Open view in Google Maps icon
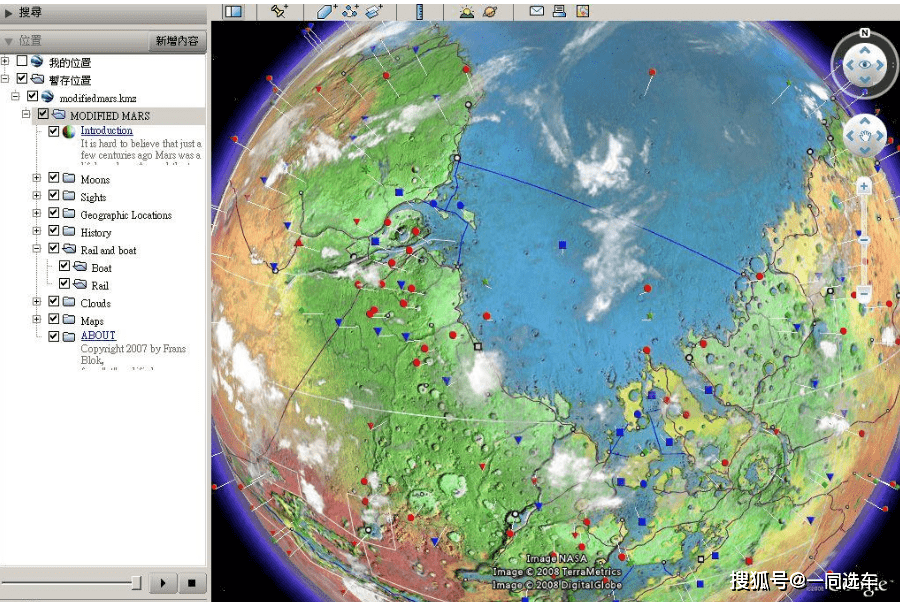Viewport: 900px width, 602px height. (583, 11)
